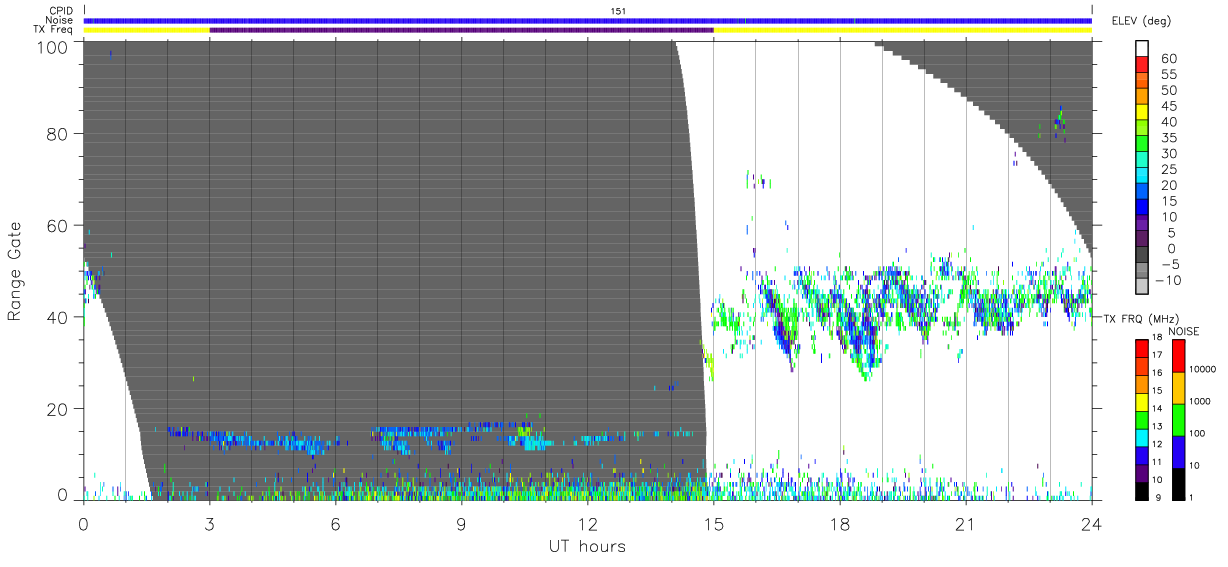This screenshot has height=567, width=1228.
Task: Click the 9 tick on UT hours axis
Action: pos(461,522)
